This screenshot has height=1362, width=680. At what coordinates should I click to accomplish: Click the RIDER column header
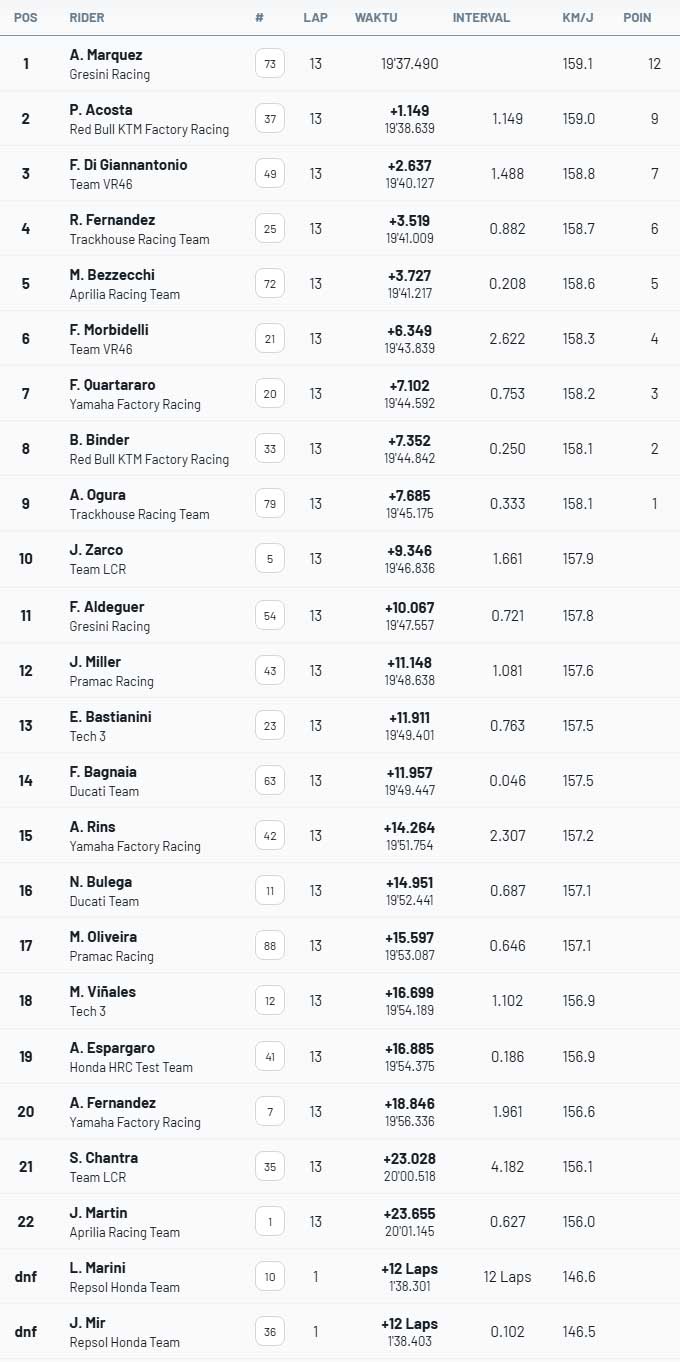(x=87, y=18)
